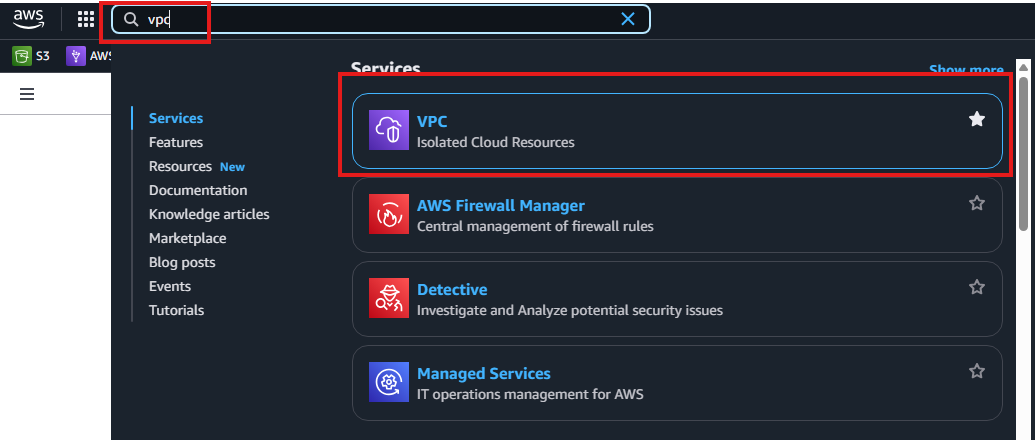Favorite AWS Firewall Manager with star

(x=977, y=203)
